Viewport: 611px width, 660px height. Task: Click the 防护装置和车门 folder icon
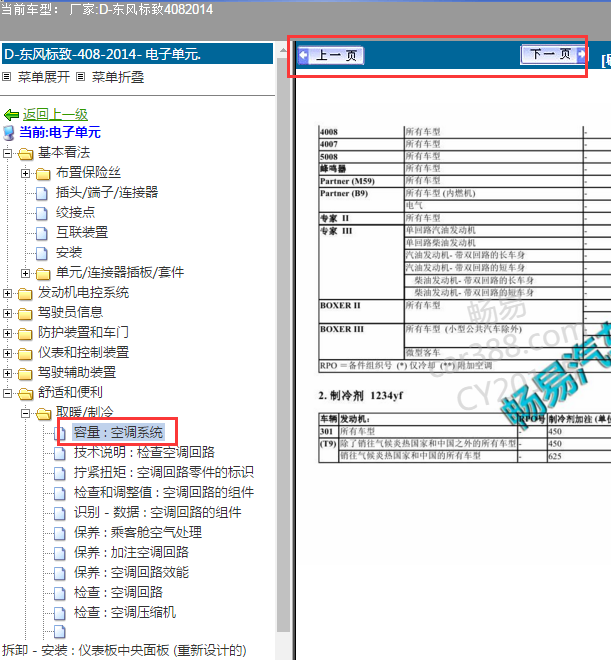25,333
